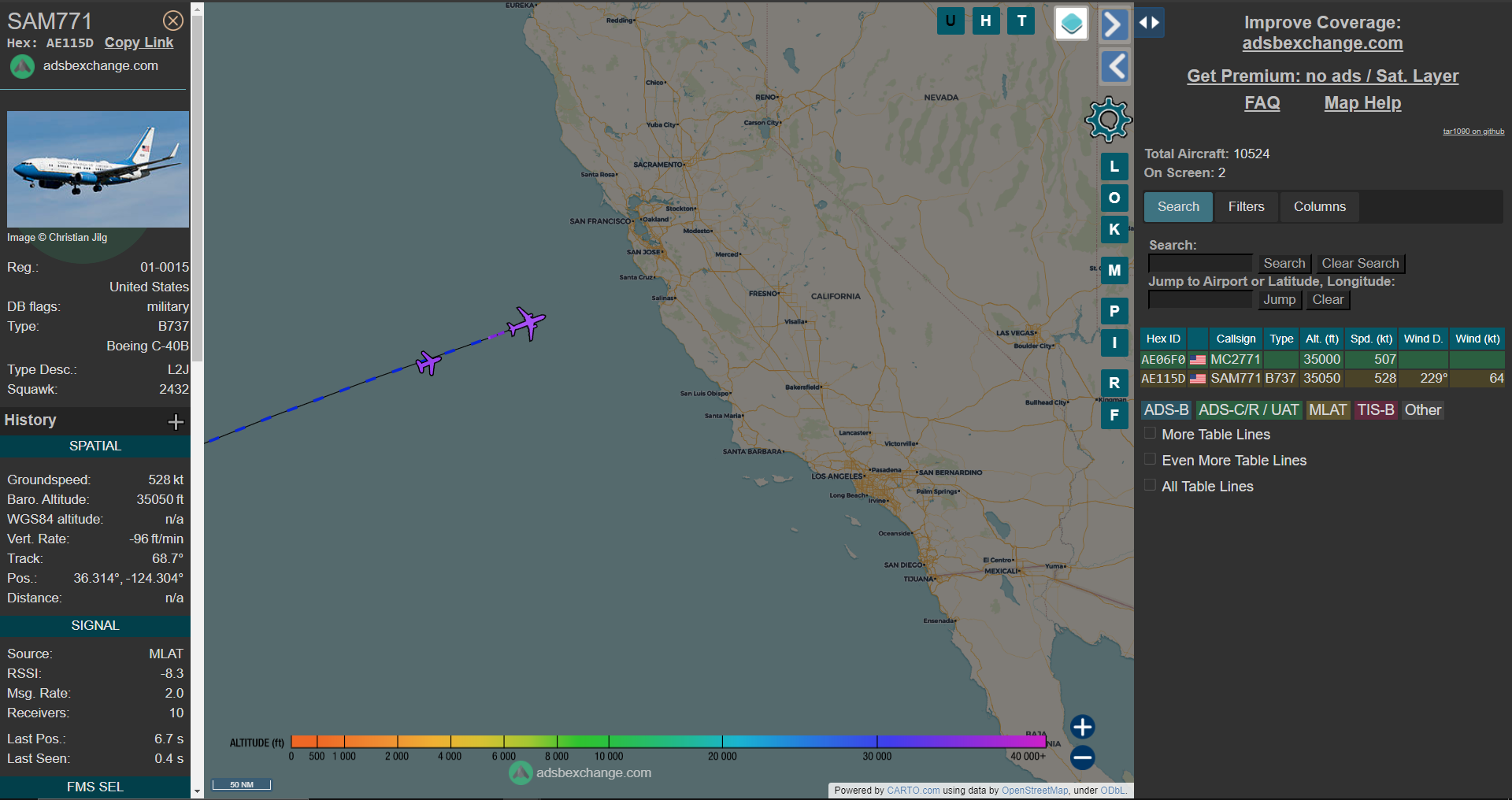Click the R map option button
The image size is (1512, 800).
point(1114,383)
